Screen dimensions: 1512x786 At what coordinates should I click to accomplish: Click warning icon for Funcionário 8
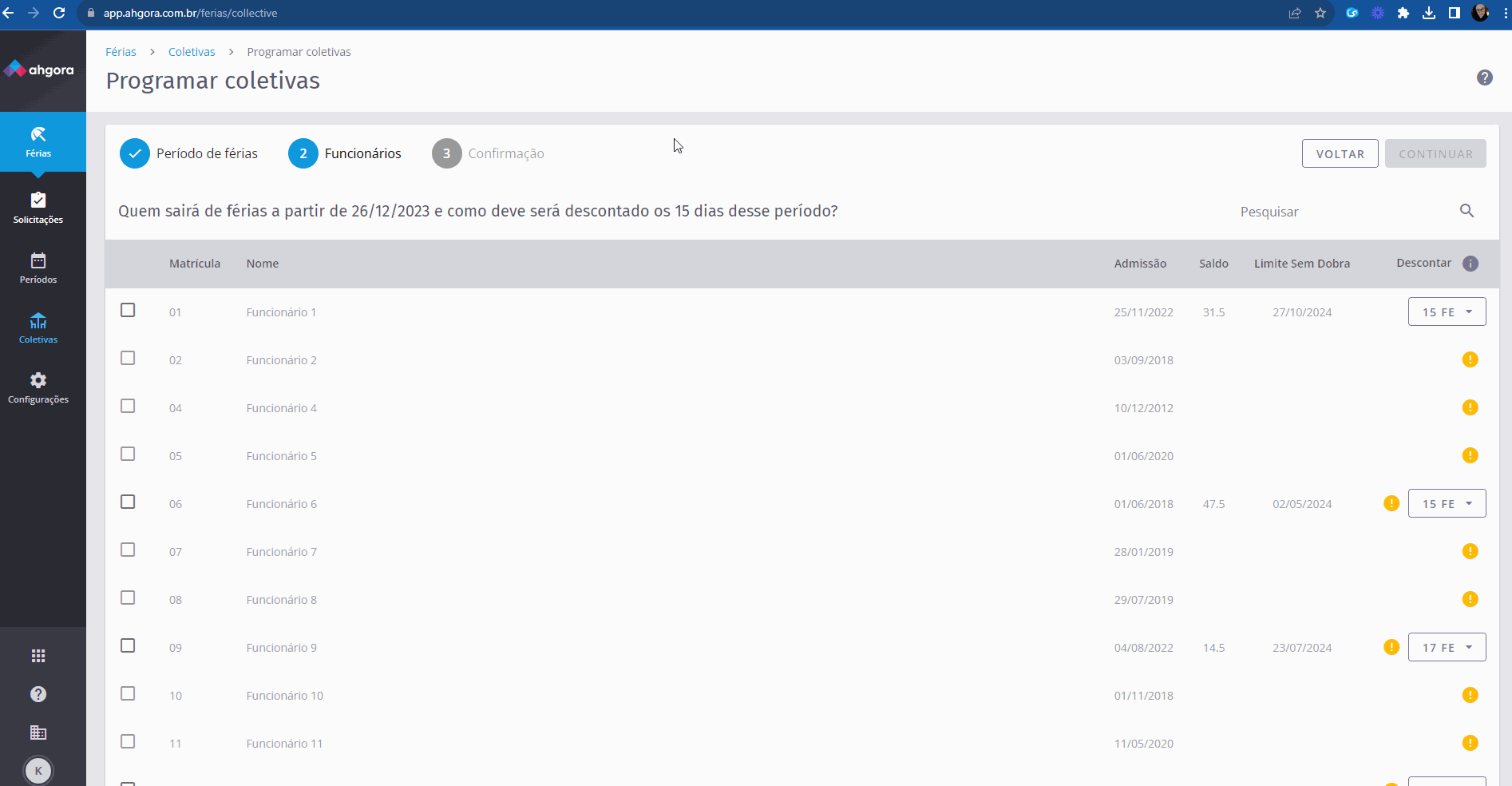point(1470,599)
